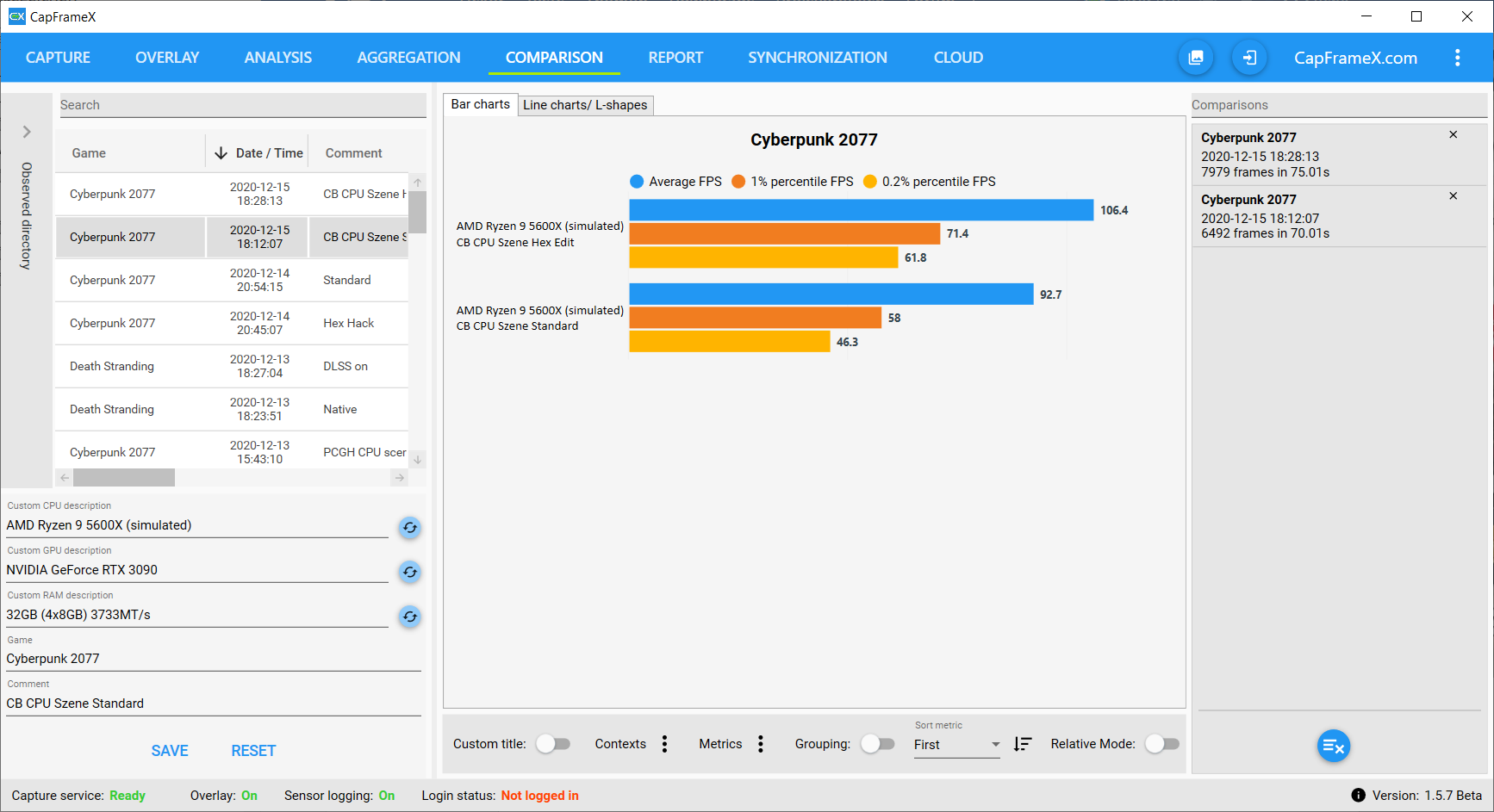This screenshot has height=812, width=1494.
Task: Click the 1% percentile FPS legend swatch
Action: (738, 182)
